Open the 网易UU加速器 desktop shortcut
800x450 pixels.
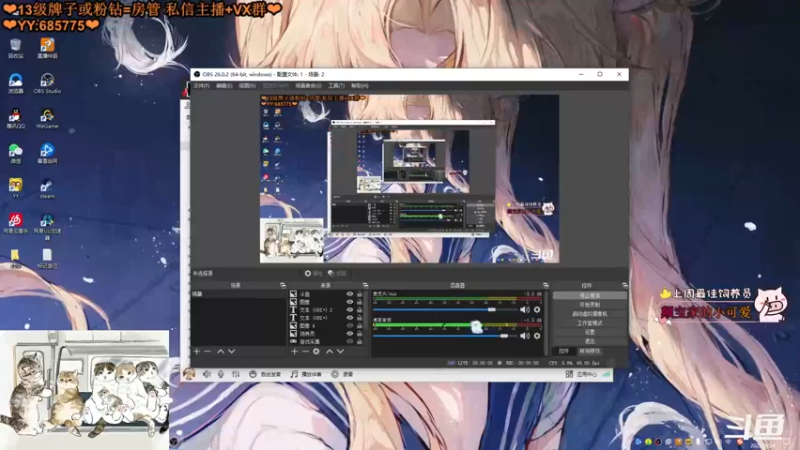coord(47,226)
